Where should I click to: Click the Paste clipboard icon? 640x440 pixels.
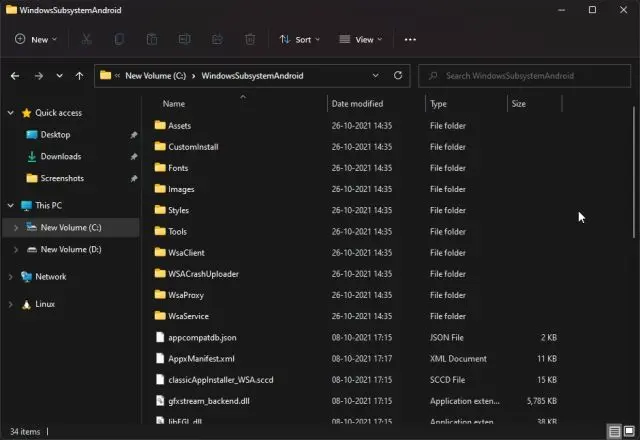tap(152, 40)
